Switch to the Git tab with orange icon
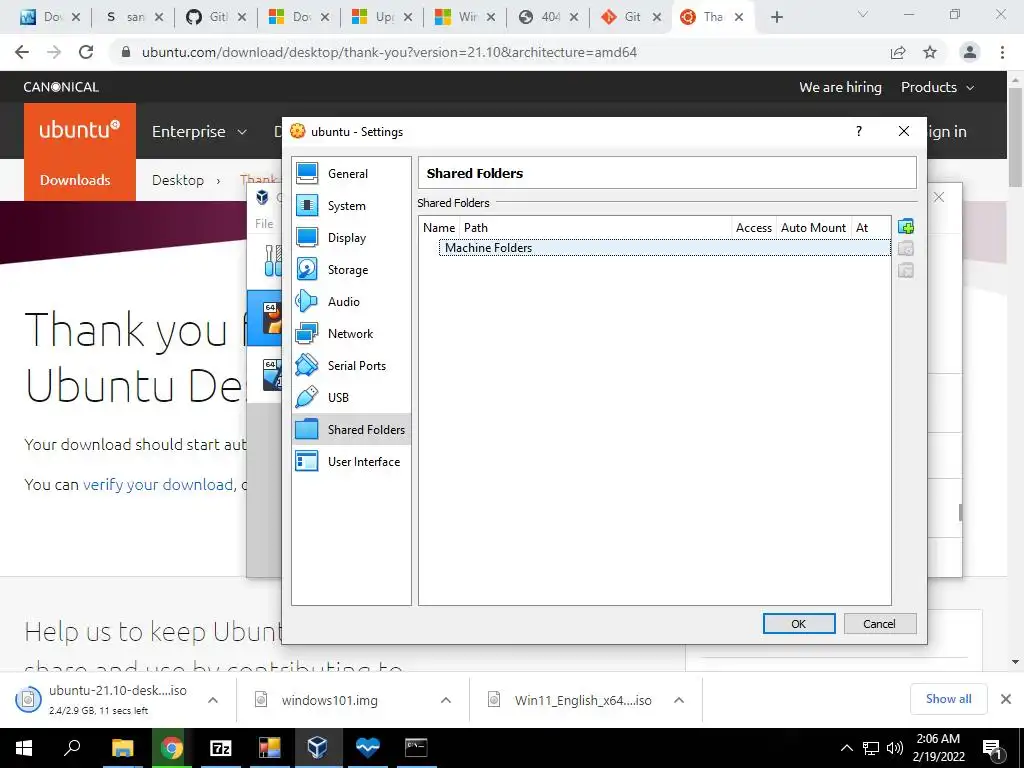This screenshot has width=1024, height=768. coord(632,17)
